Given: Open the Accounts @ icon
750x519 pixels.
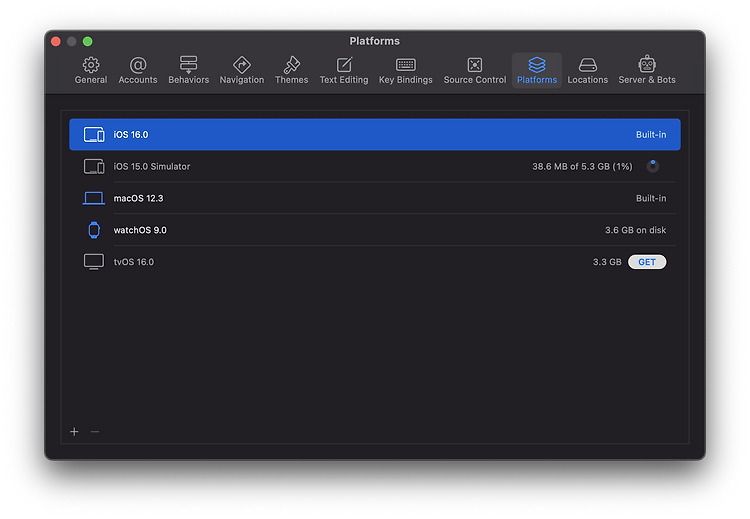Looking at the screenshot, I should click(x=138, y=65).
